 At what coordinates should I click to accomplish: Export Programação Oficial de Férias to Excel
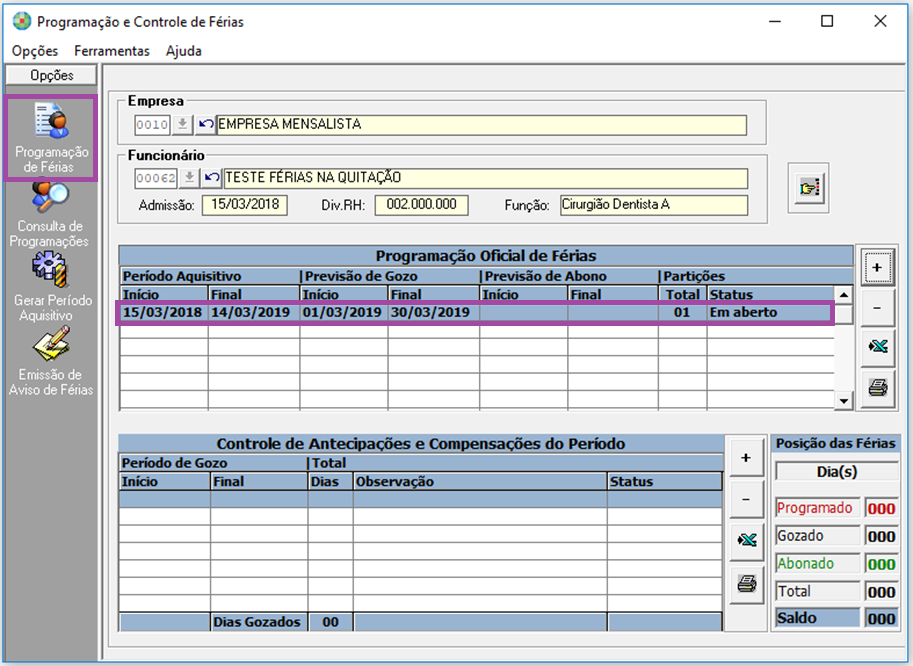click(x=877, y=347)
